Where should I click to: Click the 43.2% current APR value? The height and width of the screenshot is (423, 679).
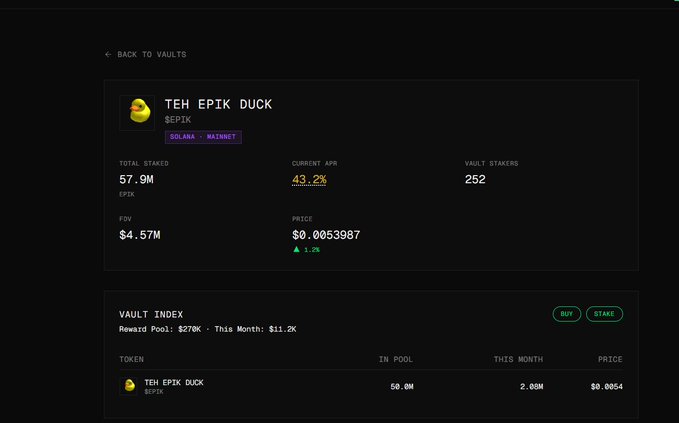point(309,179)
